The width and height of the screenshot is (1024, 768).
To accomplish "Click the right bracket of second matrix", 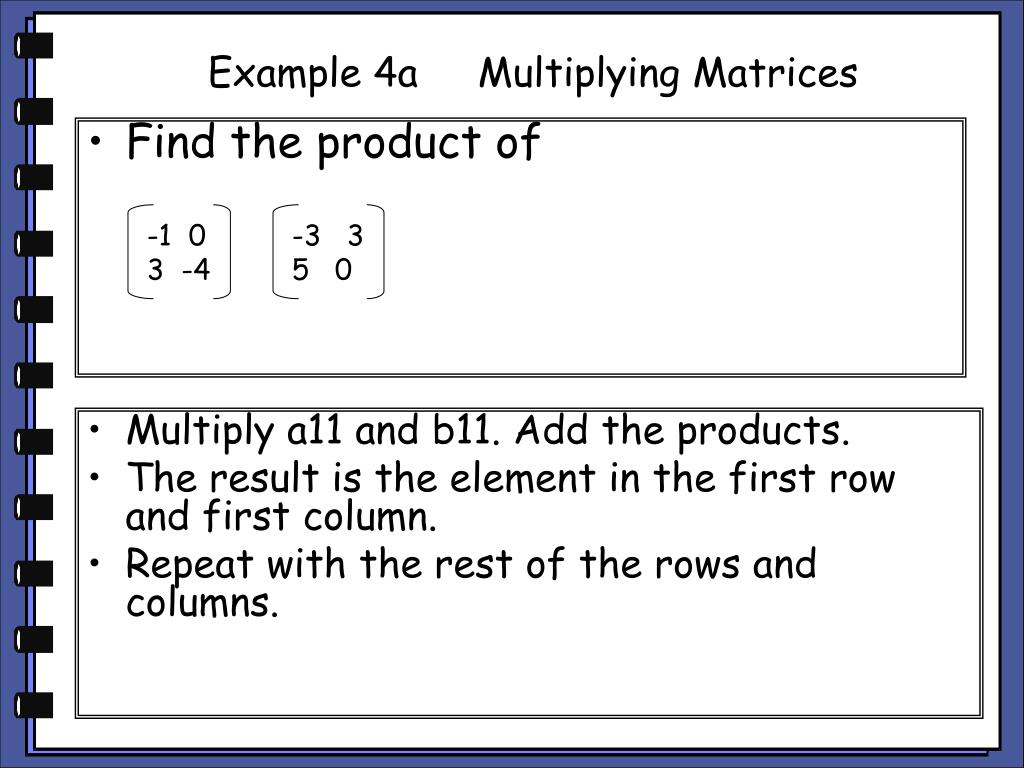I will (377, 252).
